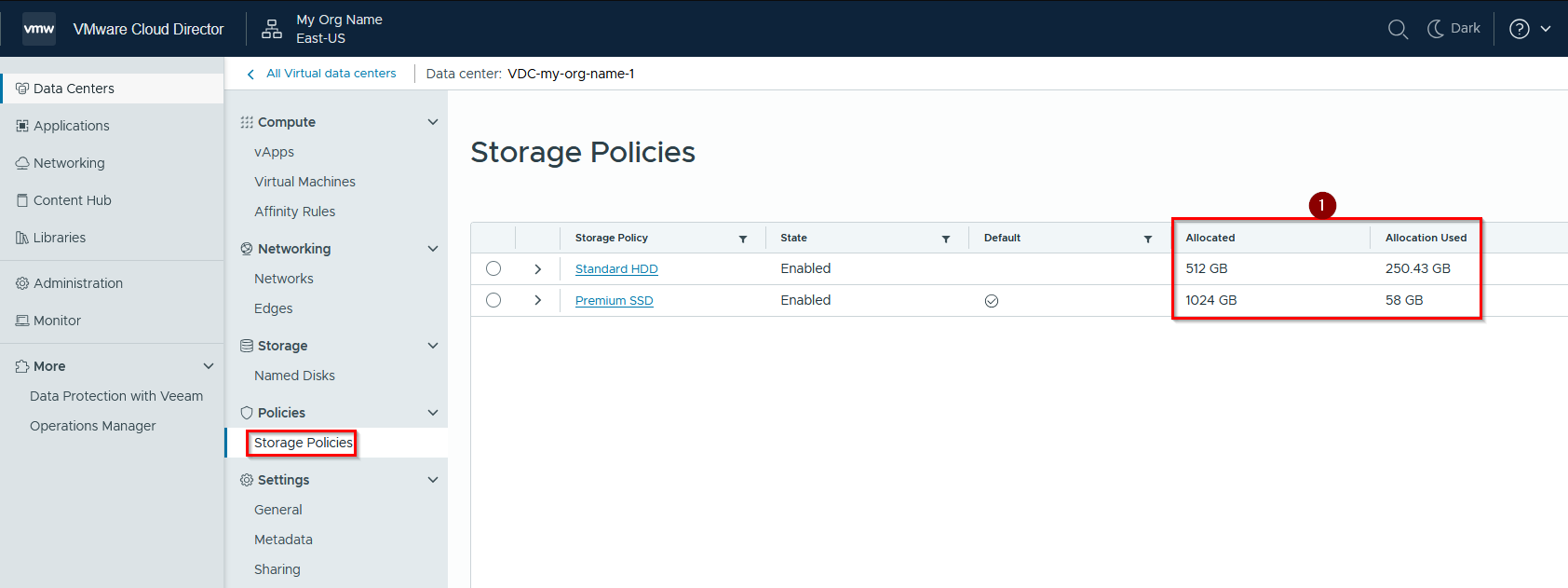The width and height of the screenshot is (1568, 588).
Task: Click the 58 GB allocation used value
Action: 1404,300
